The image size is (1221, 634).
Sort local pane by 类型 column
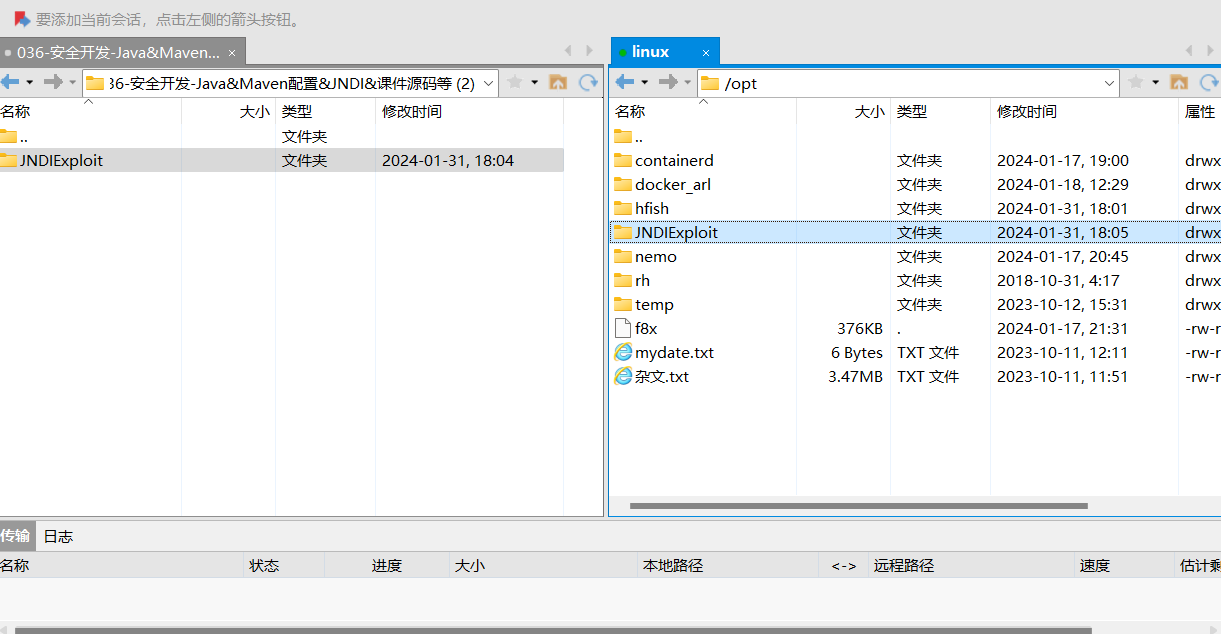[325, 111]
